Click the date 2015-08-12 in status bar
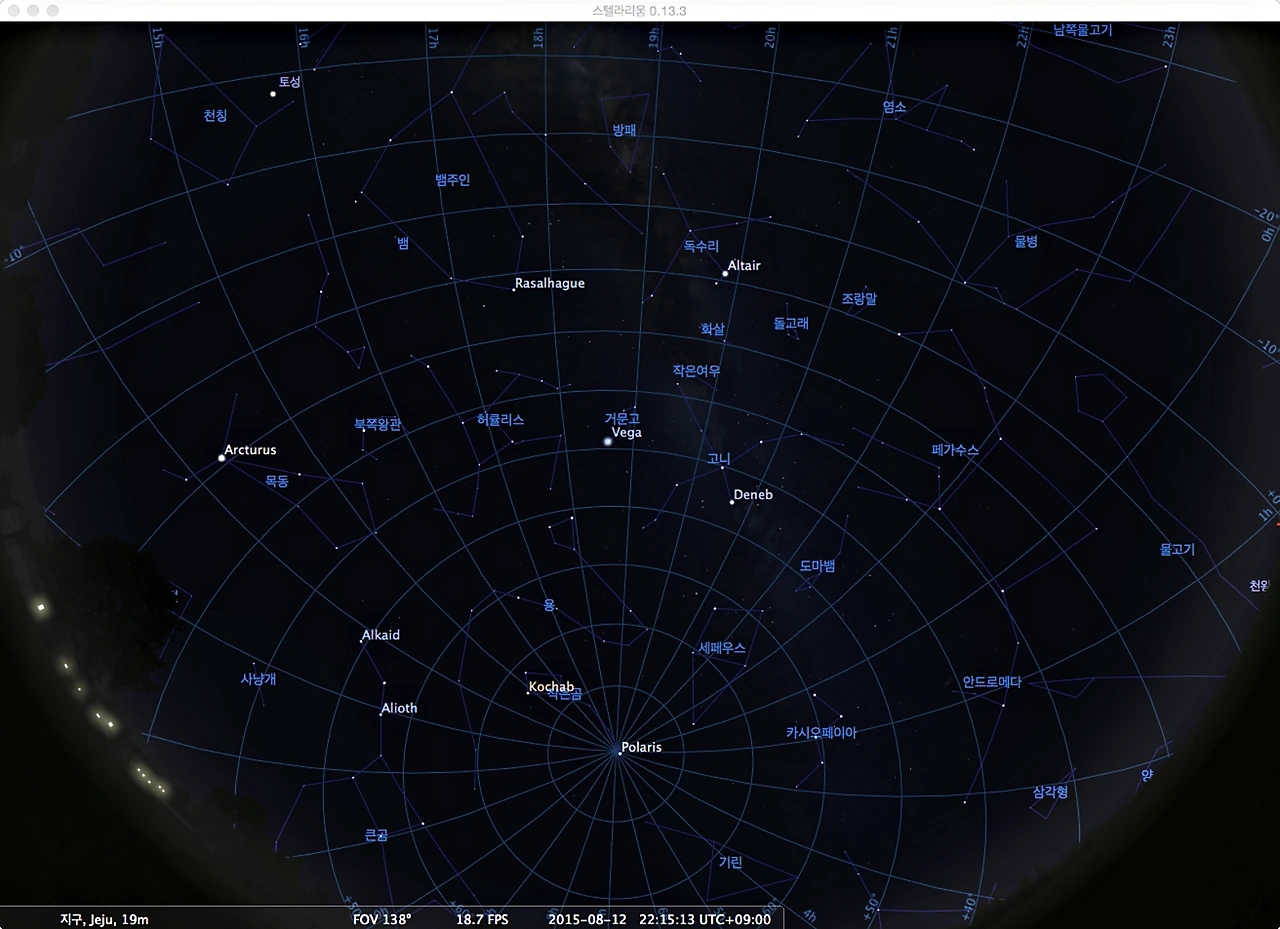The height and width of the screenshot is (929, 1280). coord(587,919)
